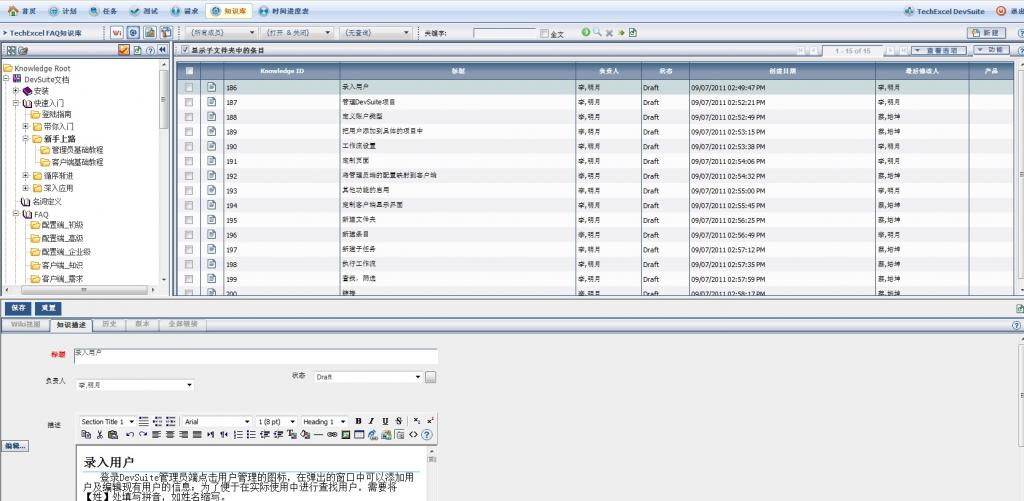Toggle the 全文 full-text checkbox
The image size is (1024, 501).
coord(544,34)
